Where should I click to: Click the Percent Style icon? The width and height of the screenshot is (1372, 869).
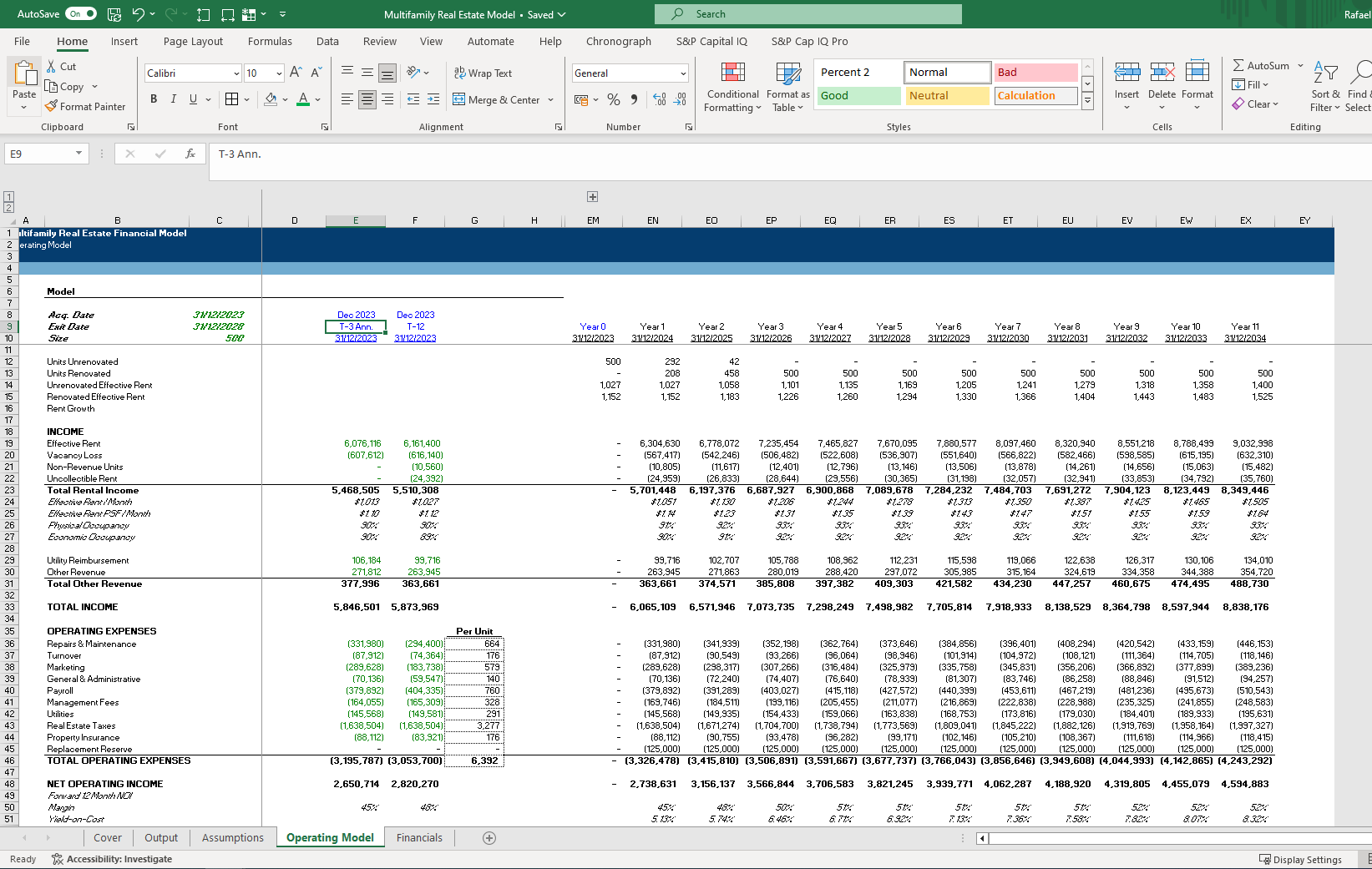point(613,99)
